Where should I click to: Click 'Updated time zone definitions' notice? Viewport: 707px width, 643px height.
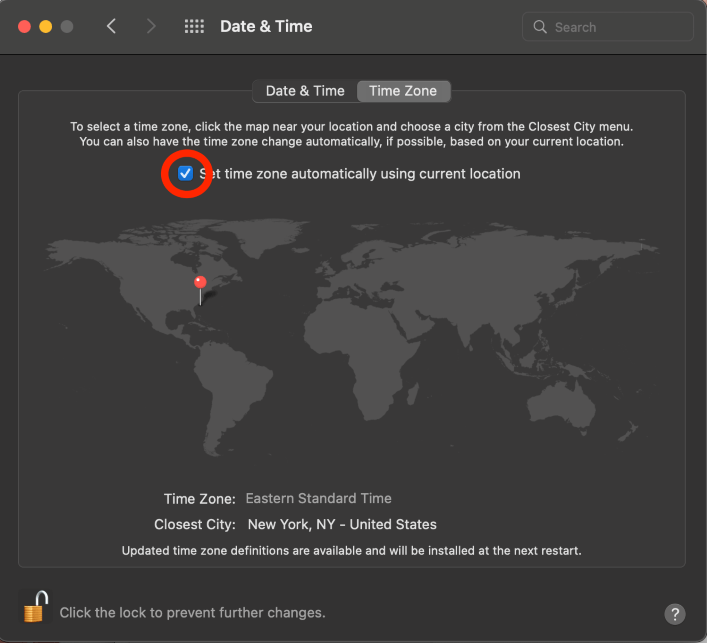(352, 551)
